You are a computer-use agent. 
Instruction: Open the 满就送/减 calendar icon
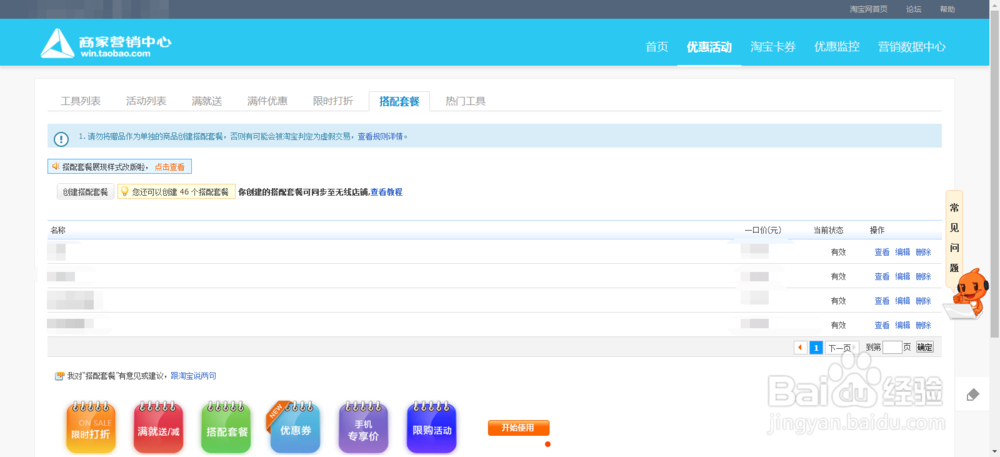[158, 427]
